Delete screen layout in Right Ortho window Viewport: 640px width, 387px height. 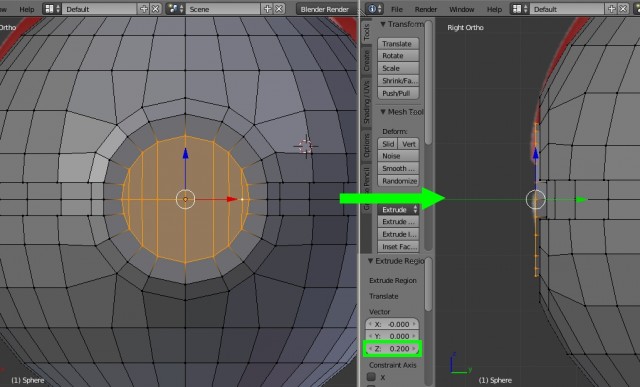coord(623,9)
